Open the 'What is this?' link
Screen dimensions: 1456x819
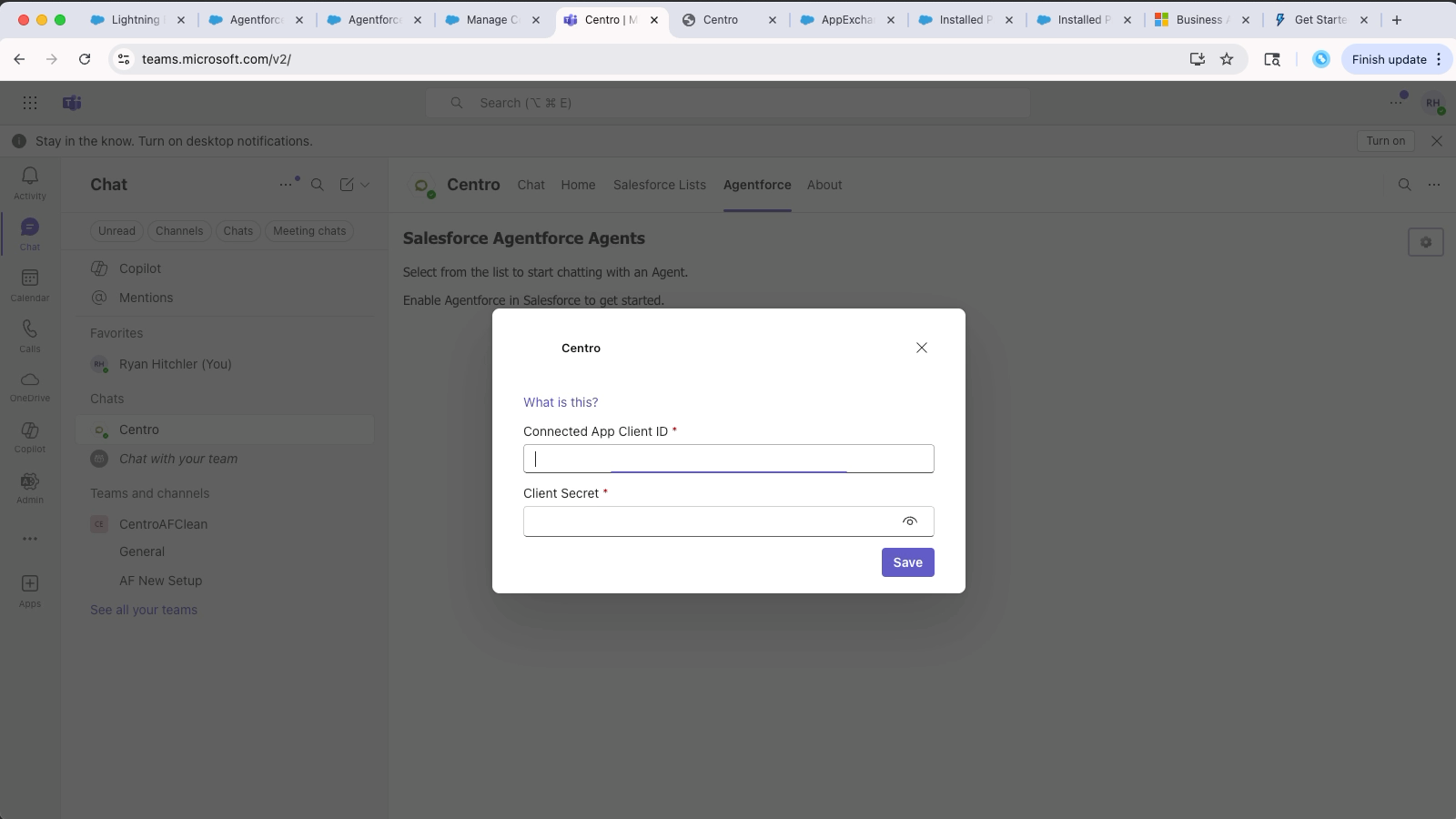561,402
